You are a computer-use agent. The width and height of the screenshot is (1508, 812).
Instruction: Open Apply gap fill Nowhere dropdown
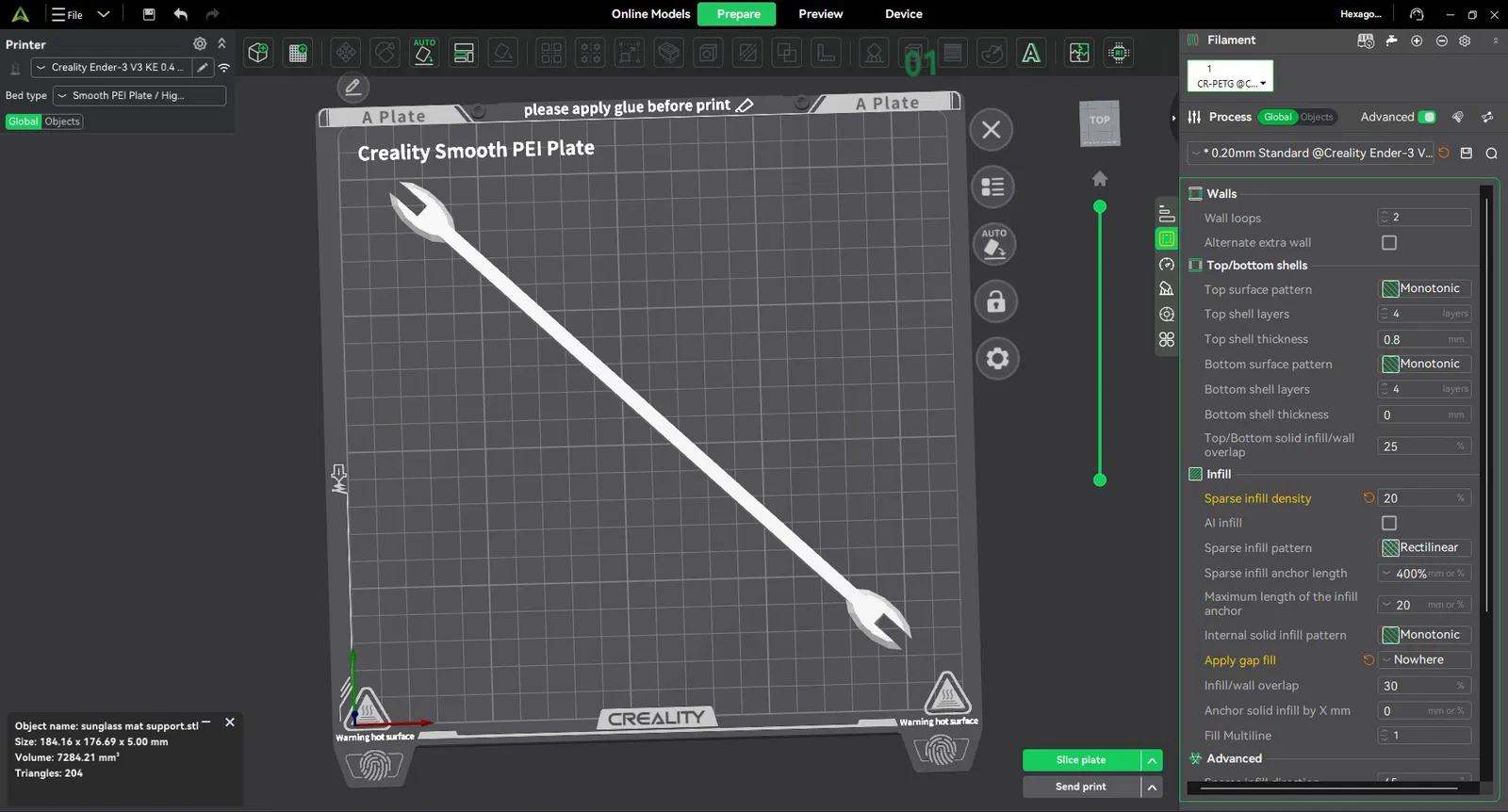(1425, 660)
